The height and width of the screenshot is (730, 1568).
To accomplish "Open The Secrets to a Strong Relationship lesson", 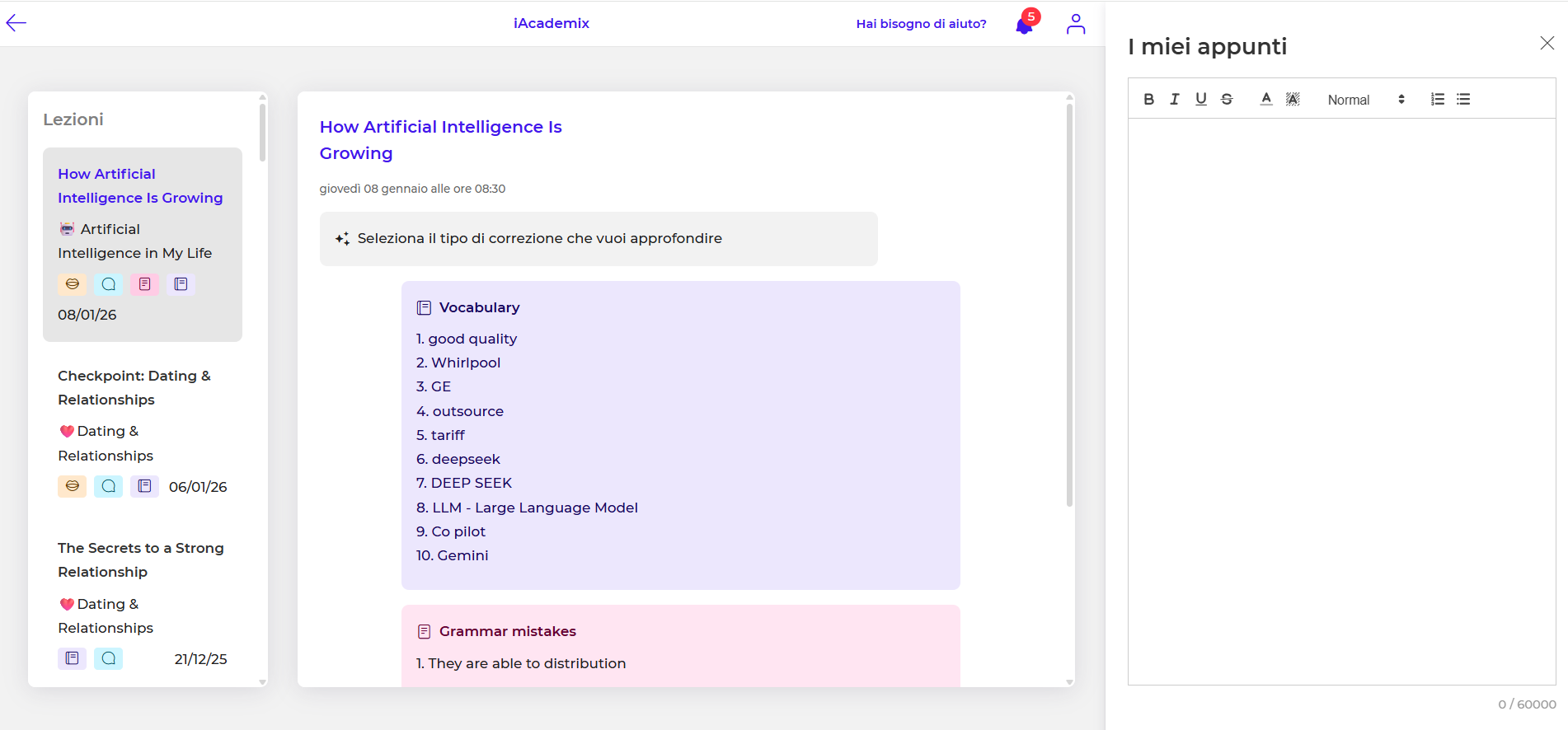I will 140,559.
